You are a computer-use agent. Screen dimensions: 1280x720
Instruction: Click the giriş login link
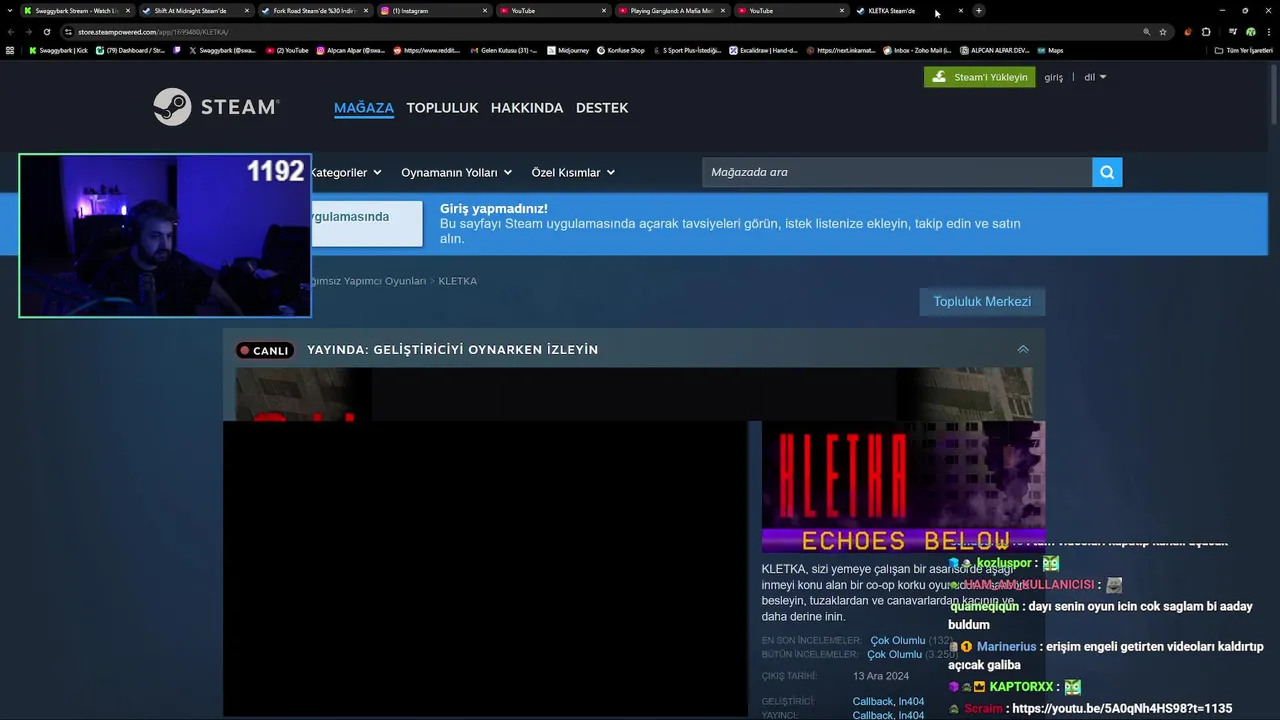1054,77
